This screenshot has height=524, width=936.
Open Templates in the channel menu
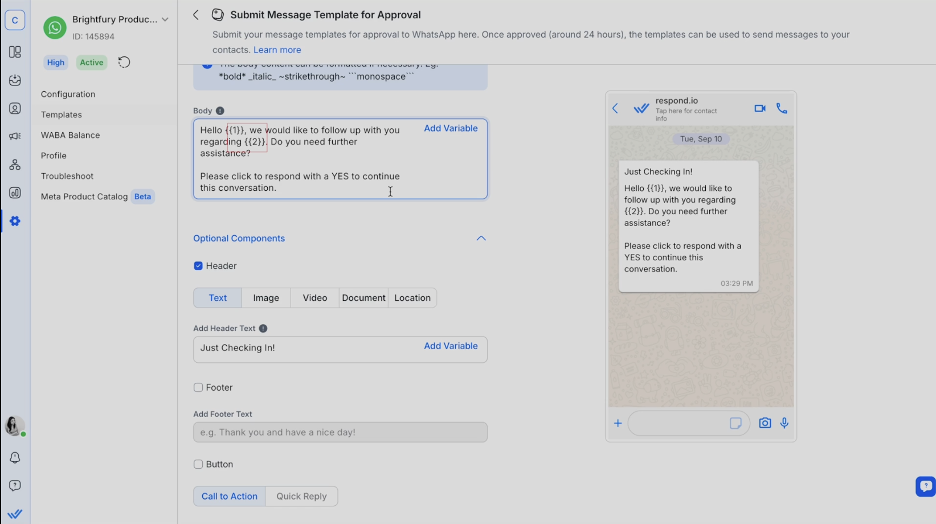pos(61,115)
